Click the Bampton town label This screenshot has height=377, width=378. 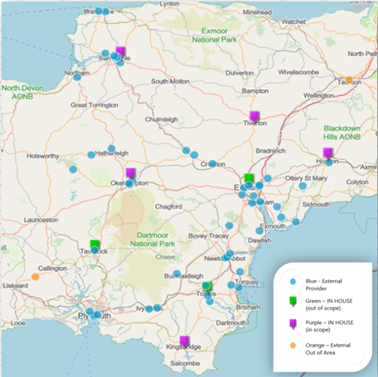click(255, 91)
